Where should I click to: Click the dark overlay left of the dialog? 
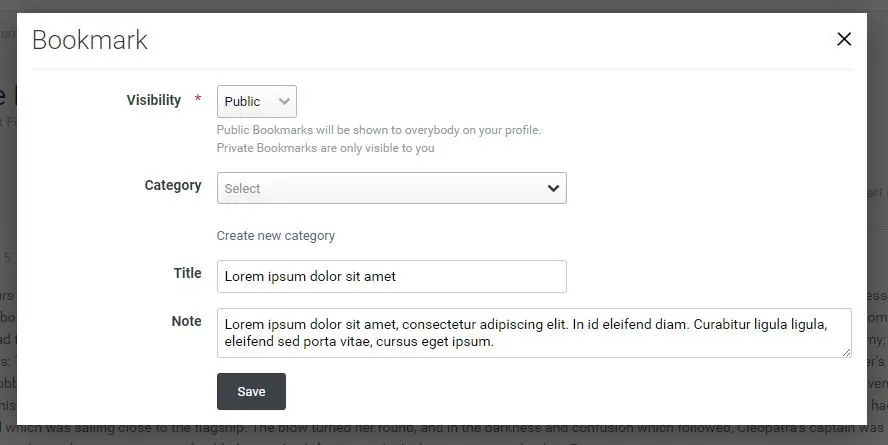click(x=8, y=226)
